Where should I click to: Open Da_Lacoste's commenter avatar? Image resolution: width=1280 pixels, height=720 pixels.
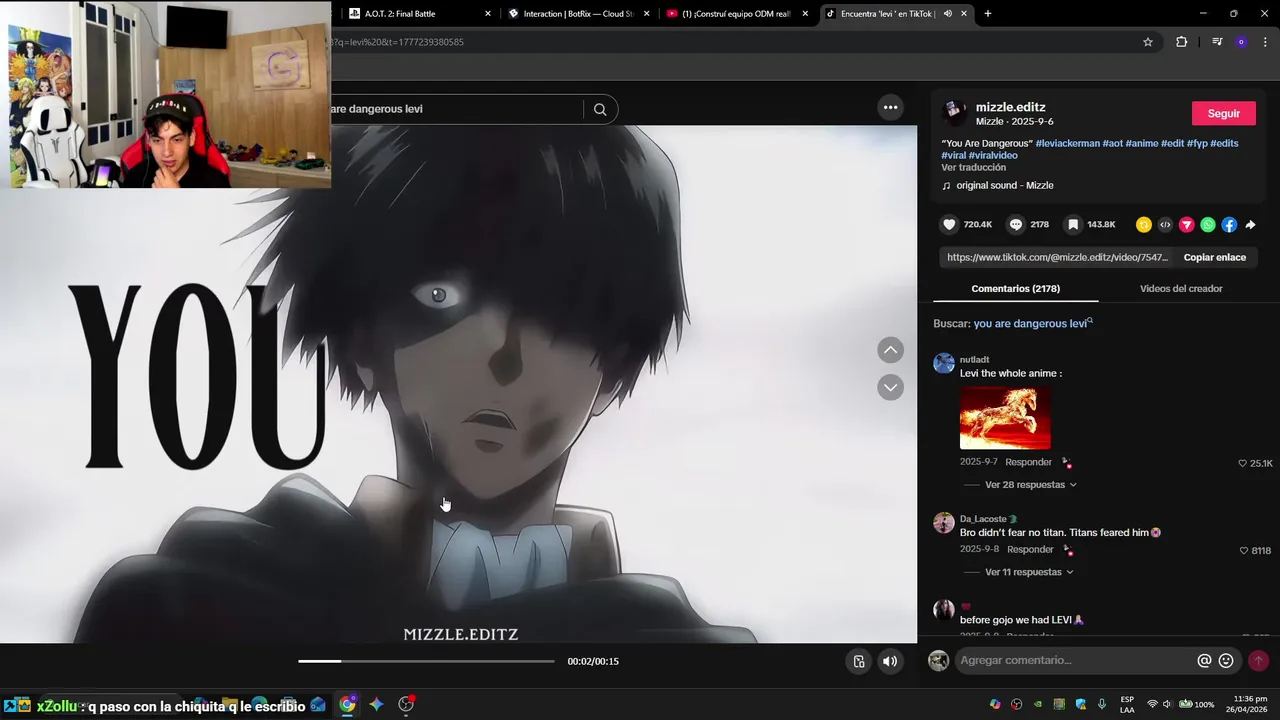[944, 523]
